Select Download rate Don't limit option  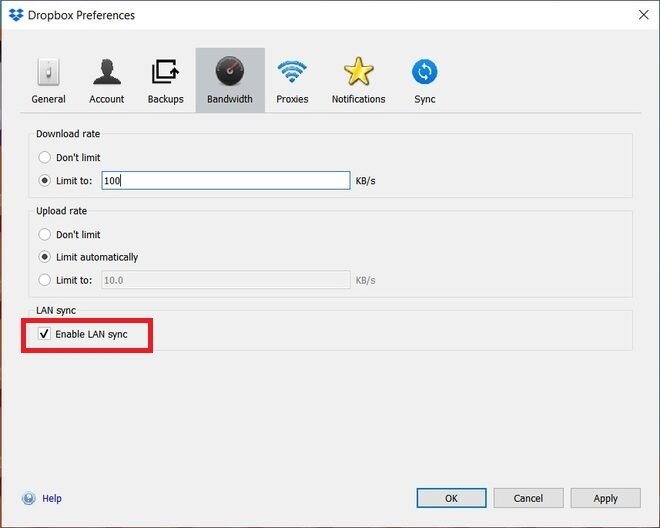pos(44,157)
